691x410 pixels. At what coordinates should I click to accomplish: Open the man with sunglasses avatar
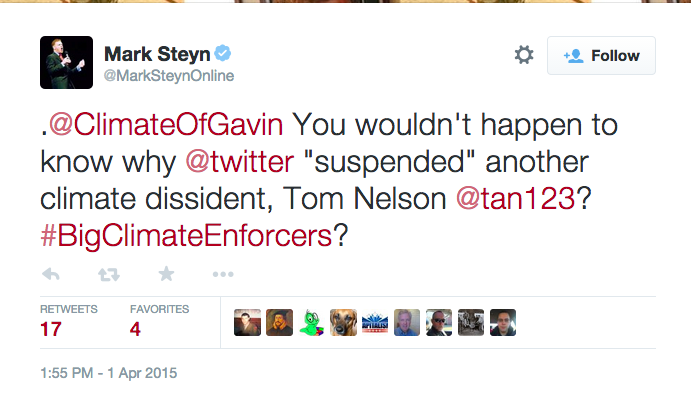tap(439, 322)
